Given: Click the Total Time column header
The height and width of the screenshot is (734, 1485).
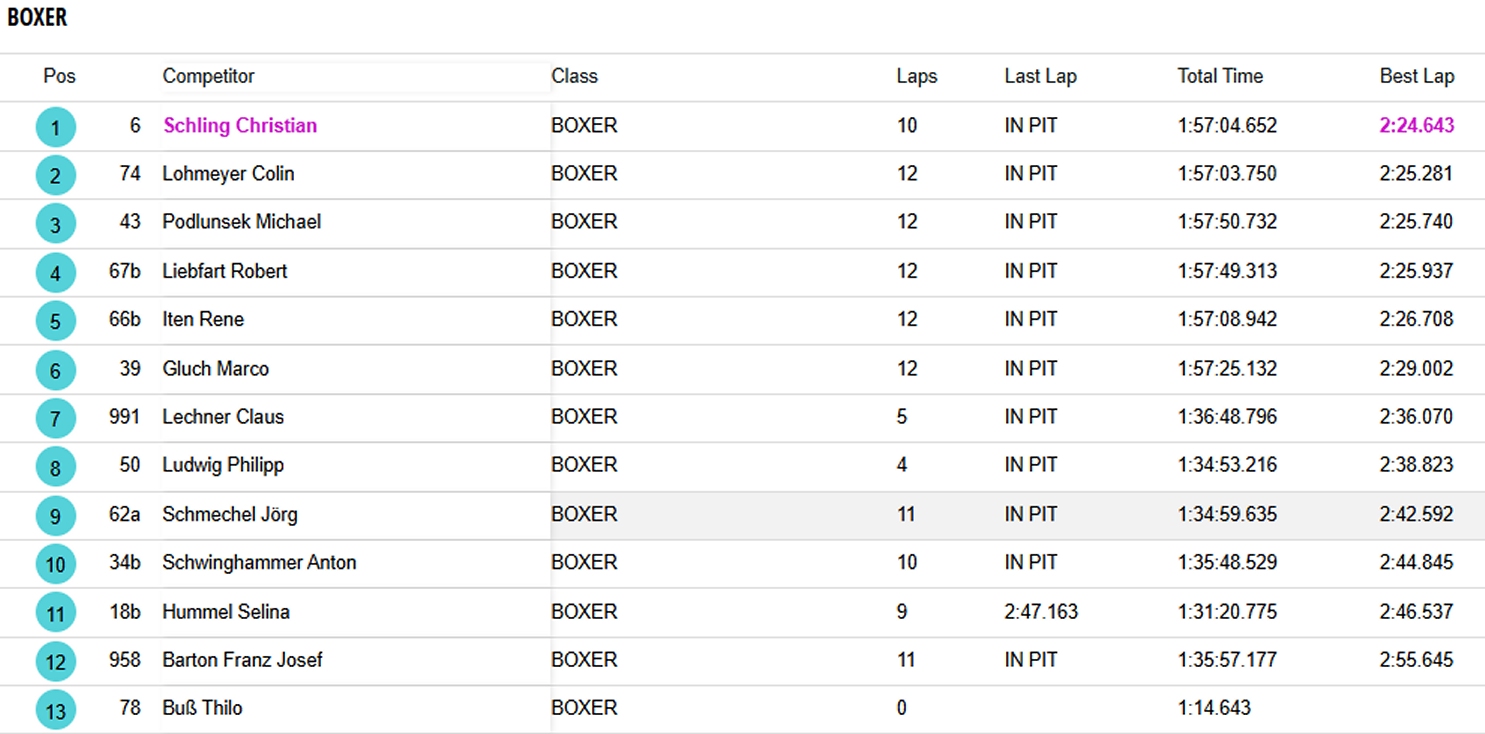Looking at the screenshot, I should coord(1219,76).
